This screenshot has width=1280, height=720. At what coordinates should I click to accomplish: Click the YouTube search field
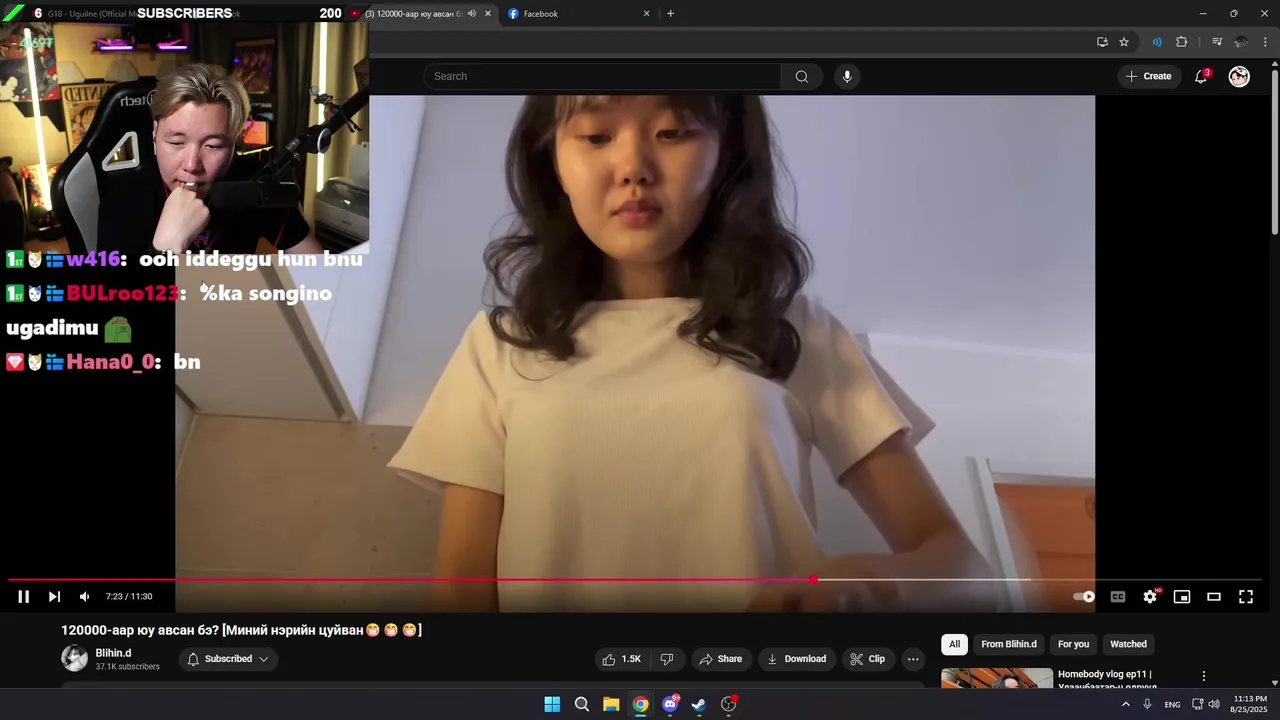coord(602,76)
